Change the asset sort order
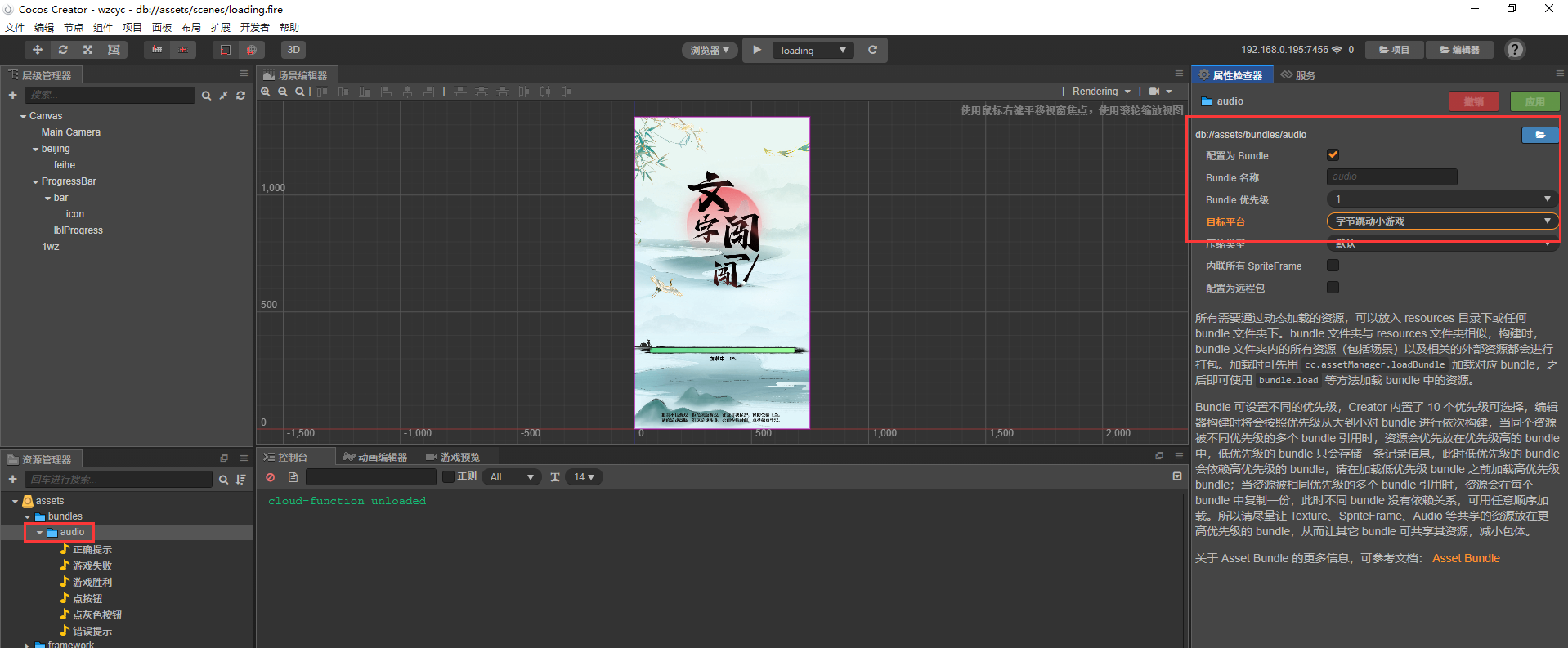Viewport: 1568px width, 648px height. 241,480
